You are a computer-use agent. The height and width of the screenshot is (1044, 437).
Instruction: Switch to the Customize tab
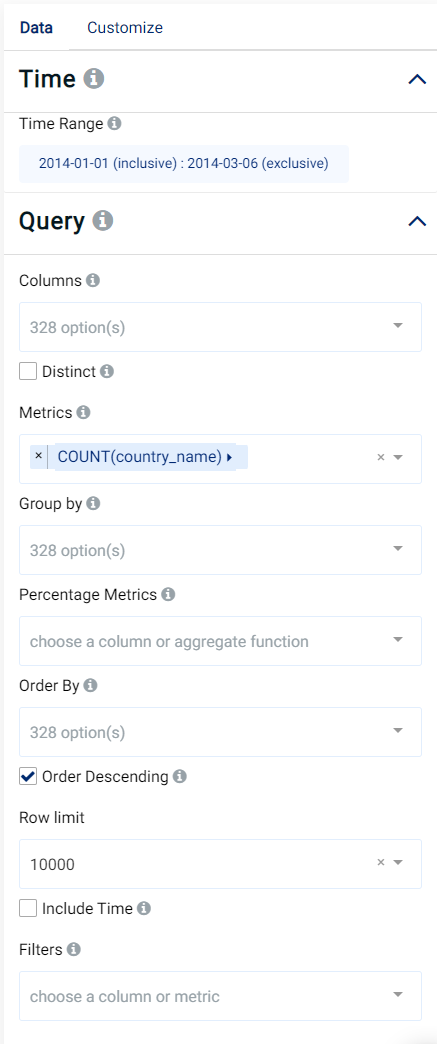(x=125, y=27)
